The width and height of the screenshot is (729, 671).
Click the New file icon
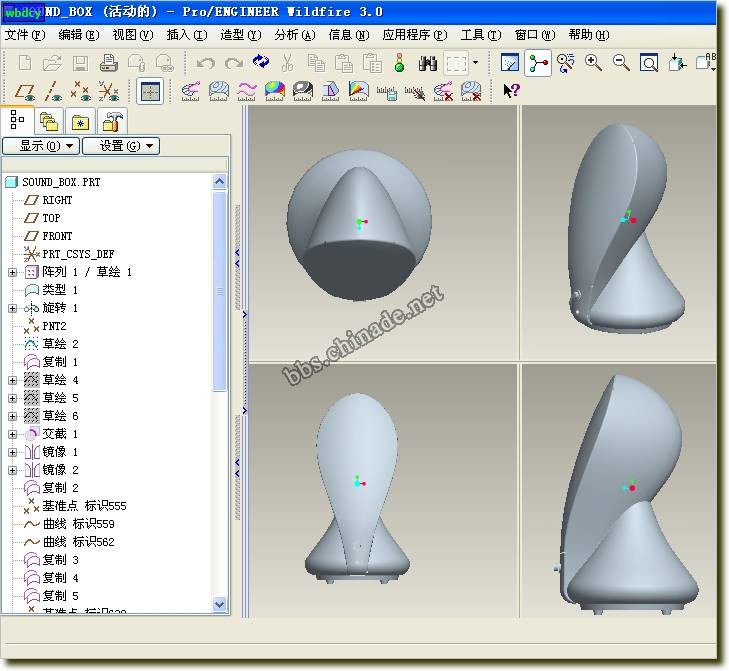[25, 63]
